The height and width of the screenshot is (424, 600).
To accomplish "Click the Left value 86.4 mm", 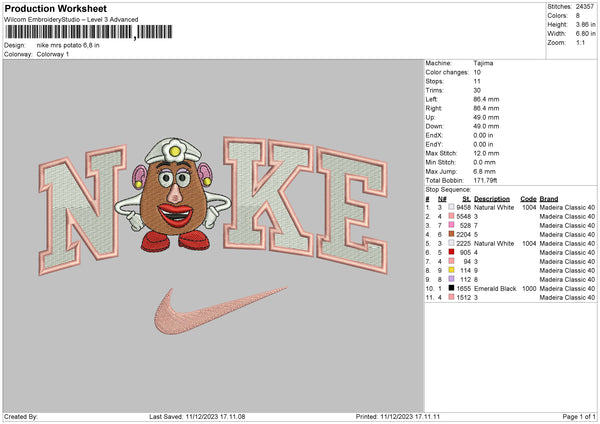I will (x=486, y=99).
